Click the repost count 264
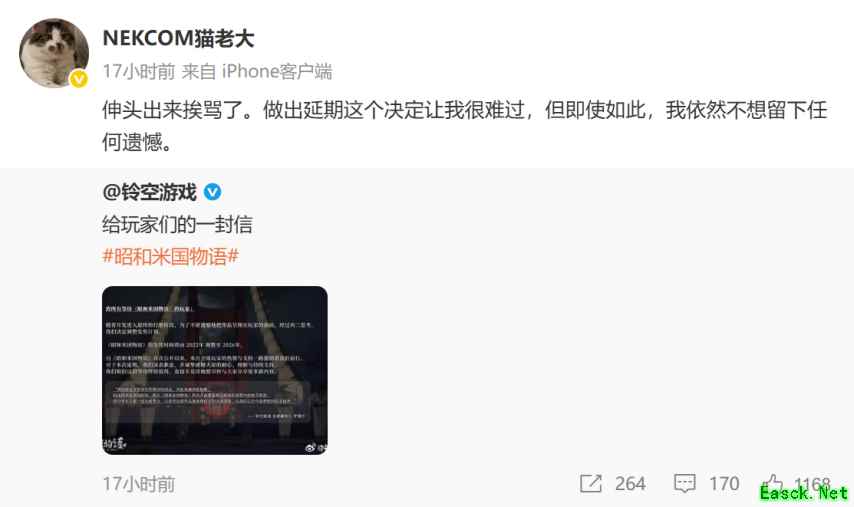854x507 pixels. 630,484
